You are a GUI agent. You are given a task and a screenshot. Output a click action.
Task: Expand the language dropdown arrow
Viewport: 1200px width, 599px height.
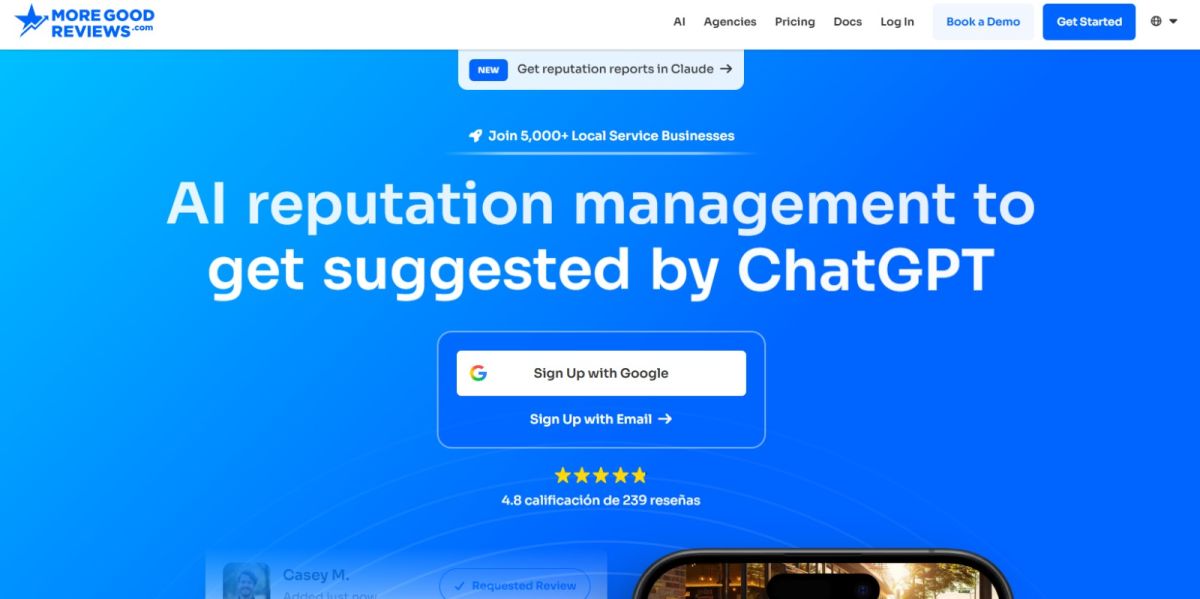click(1173, 21)
